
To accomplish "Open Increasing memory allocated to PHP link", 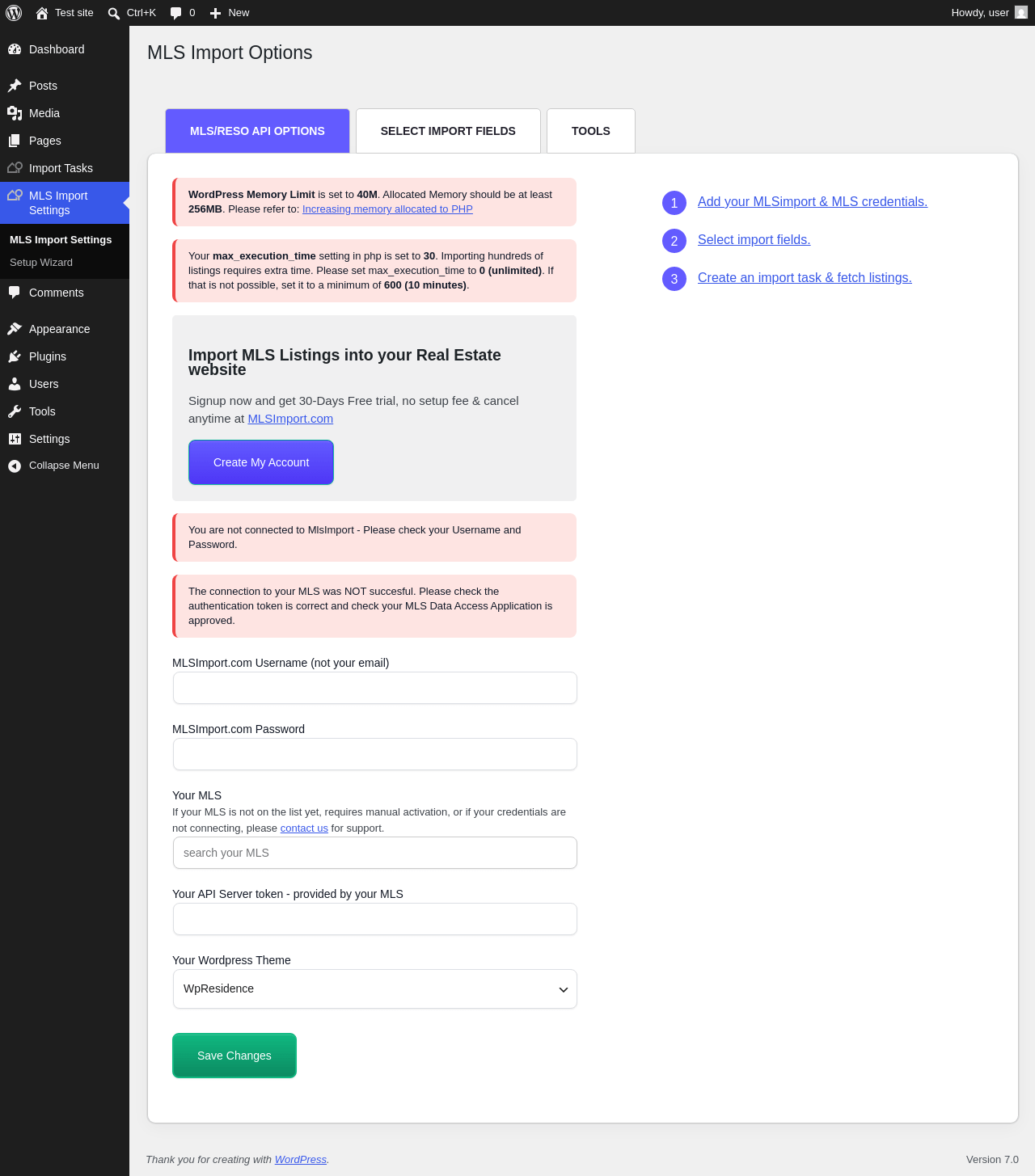I will 387,209.
